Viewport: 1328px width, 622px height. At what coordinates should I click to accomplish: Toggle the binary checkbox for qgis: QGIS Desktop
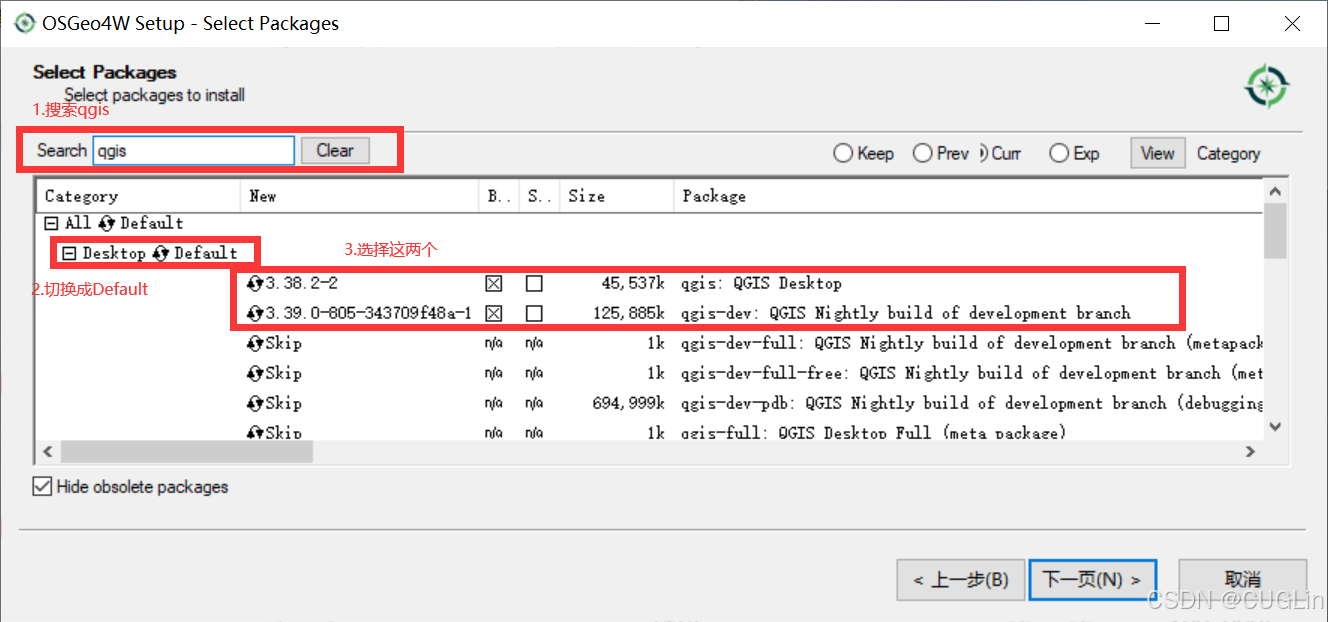coord(493,284)
